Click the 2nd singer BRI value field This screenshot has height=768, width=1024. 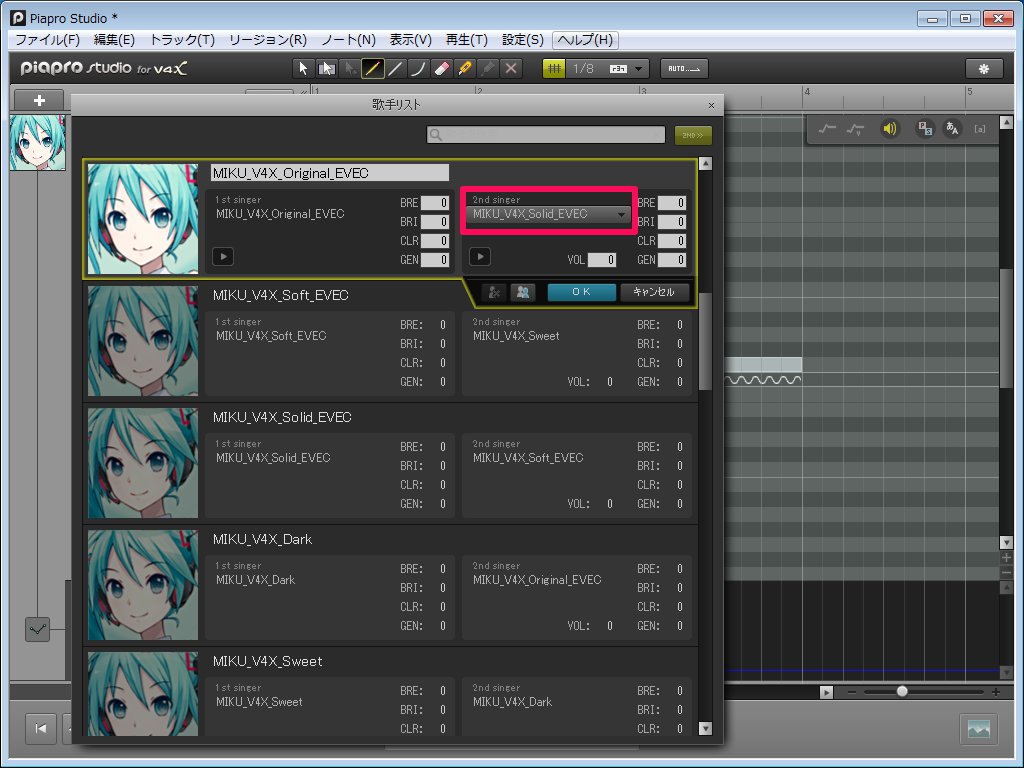pyautogui.click(x=671, y=222)
